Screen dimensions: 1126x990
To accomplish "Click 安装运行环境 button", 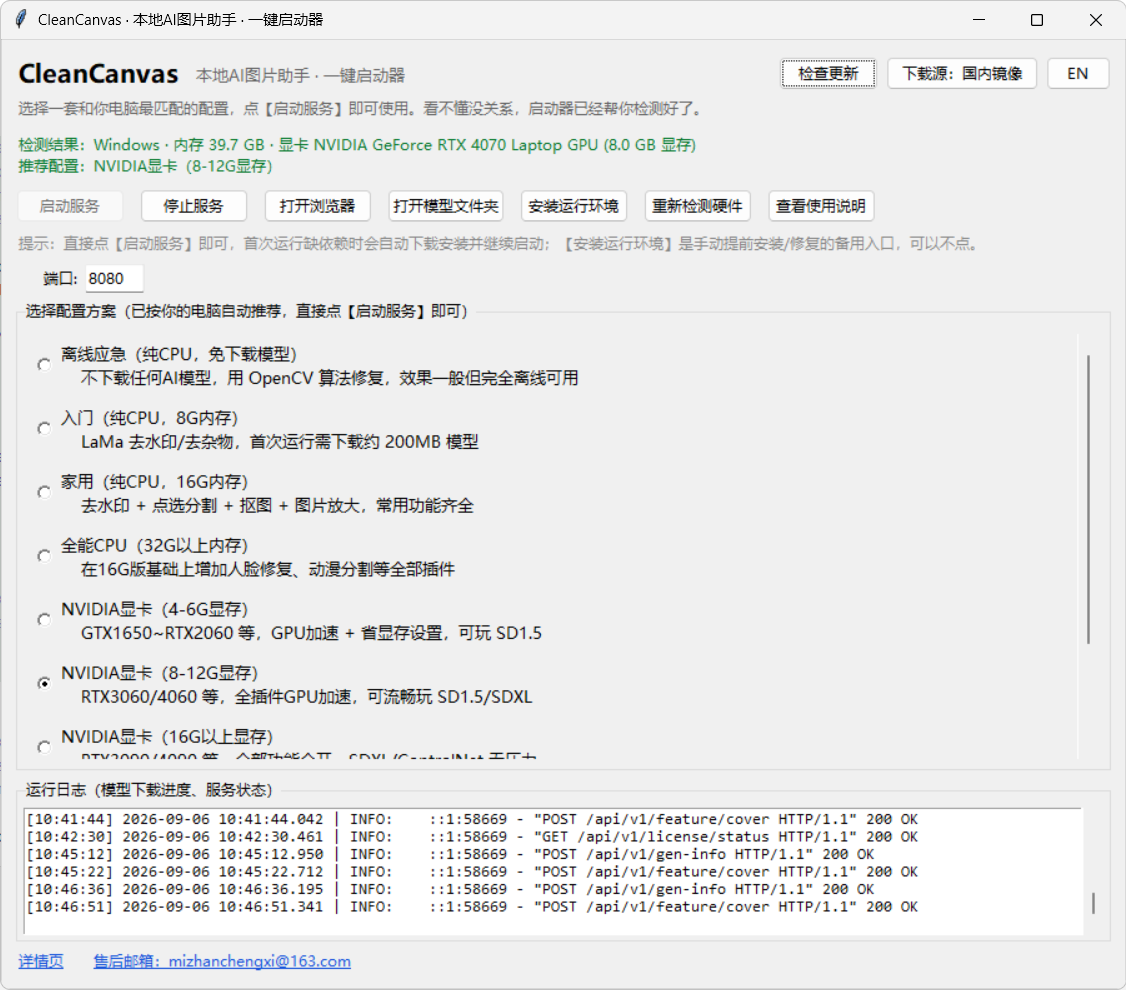I will click(x=573, y=206).
